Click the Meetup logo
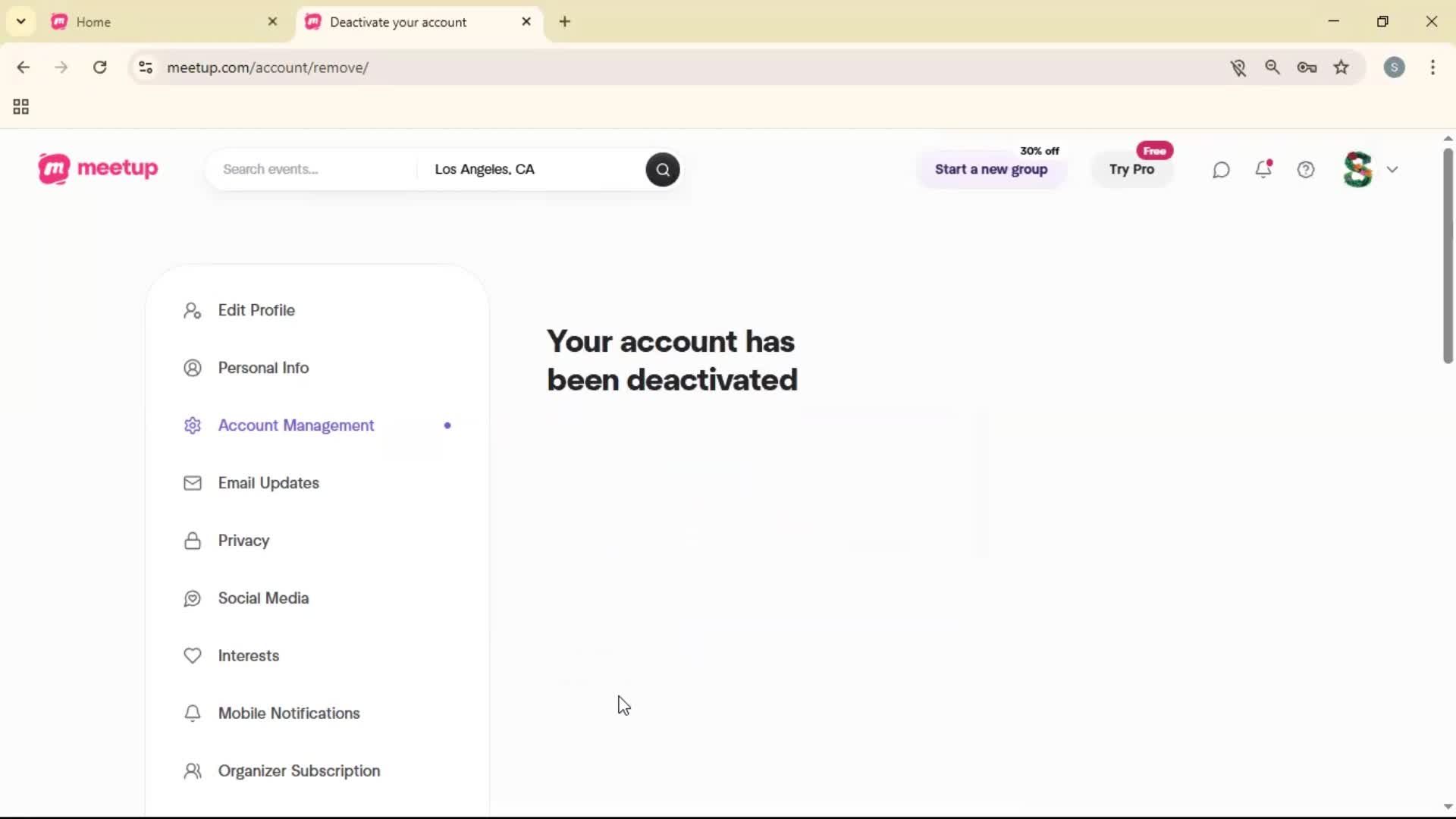1456x819 pixels. pos(97,168)
